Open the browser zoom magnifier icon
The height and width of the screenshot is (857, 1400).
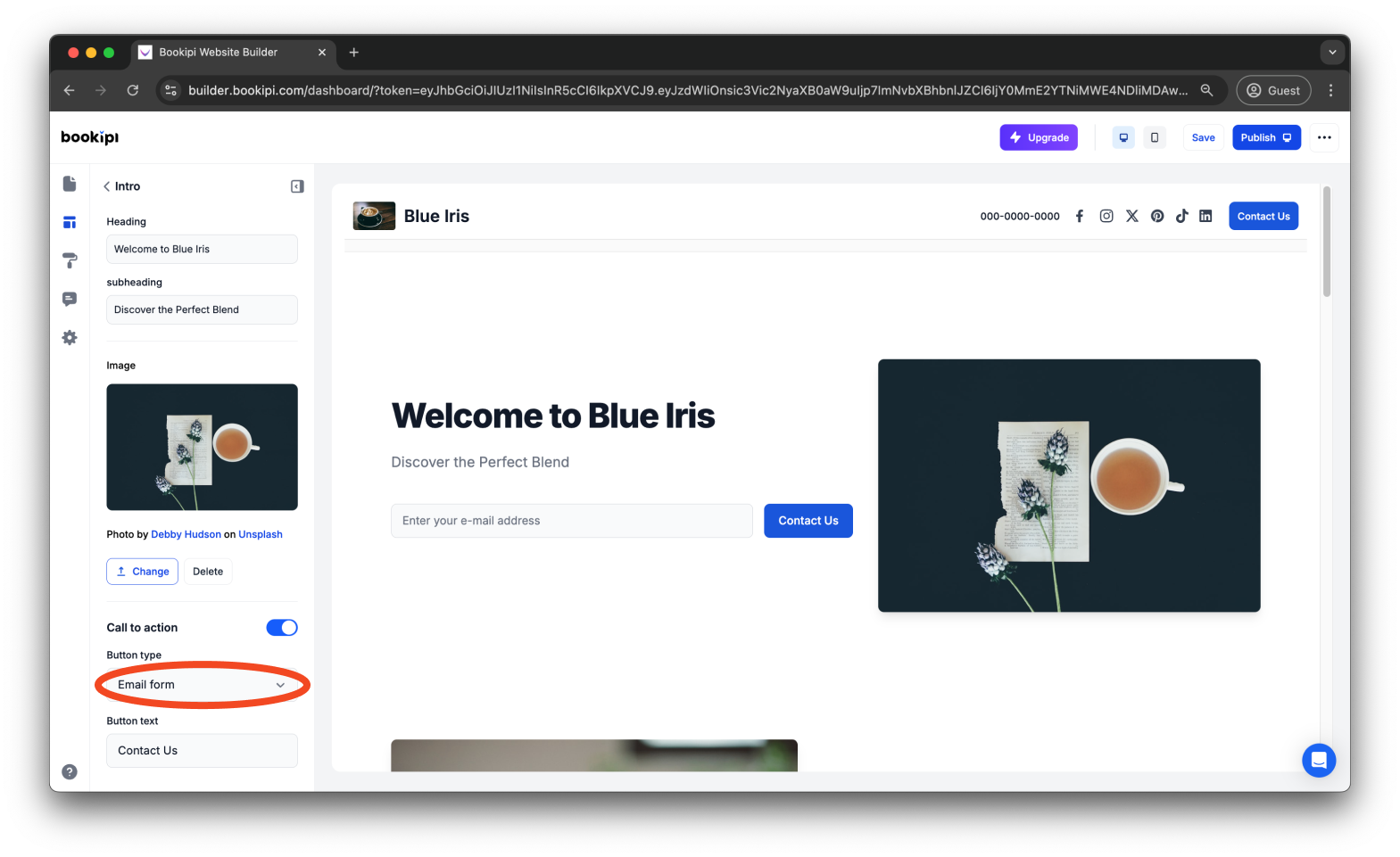coord(1206,90)
